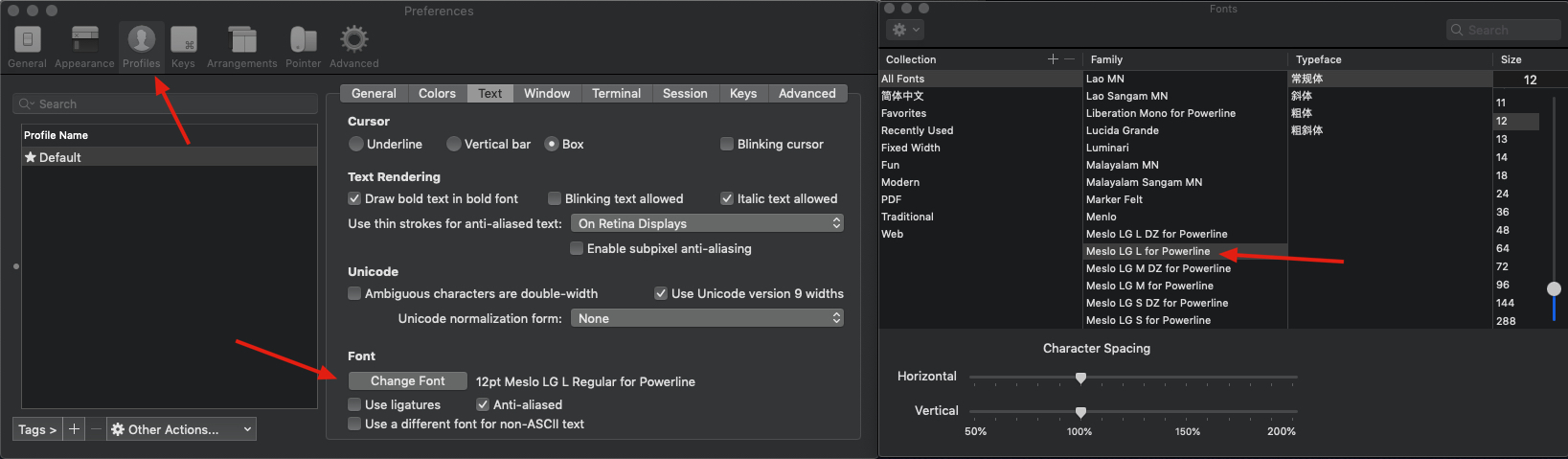Adjust Vertical character spacing slider
The height and width of the screenshot is (459, 1568).
pos(1080,412)
